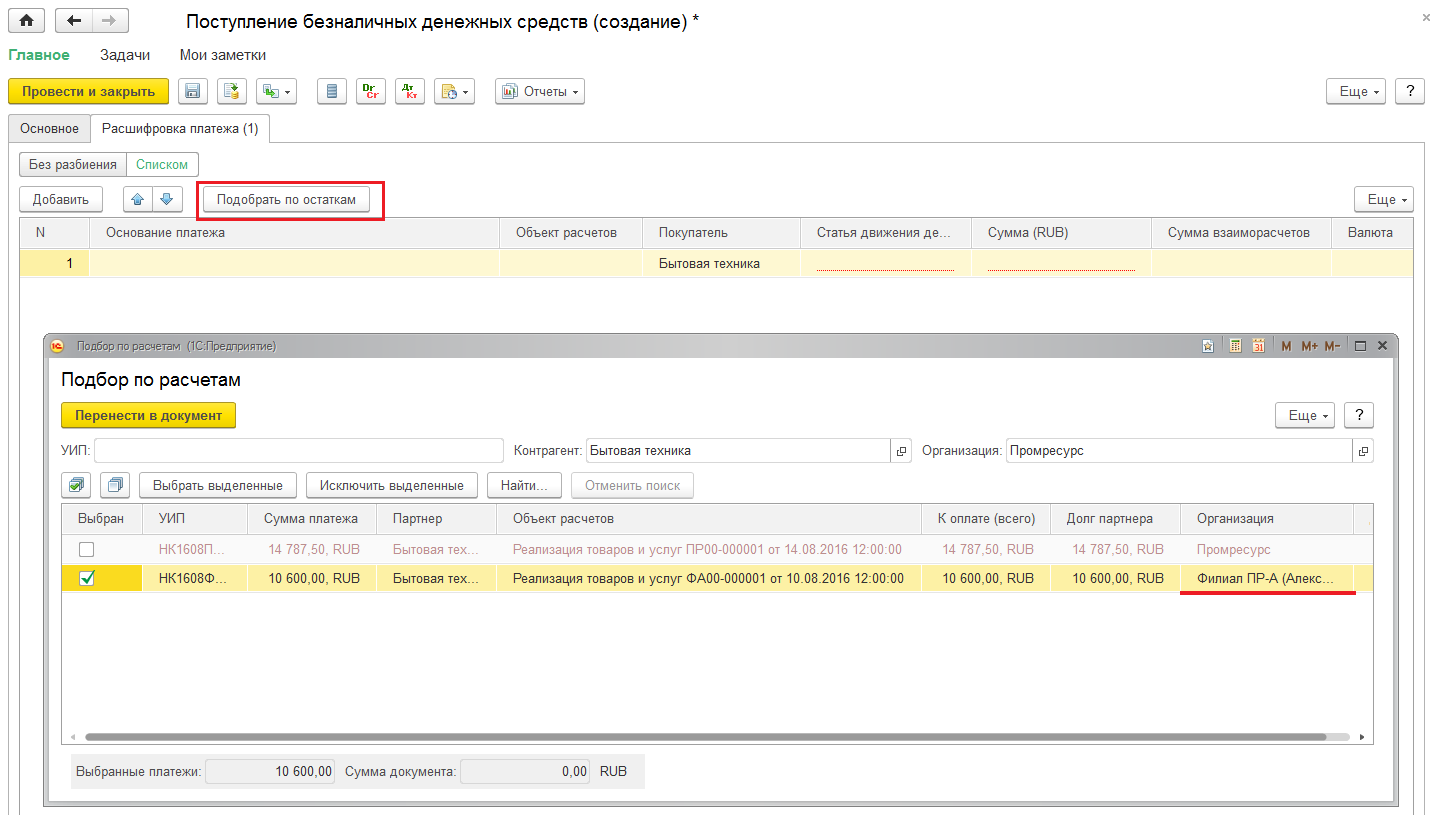Screen dimensions: 1439x815
Task: Maximize the Подбор по расчетам window
Action: coord(1360,346)
